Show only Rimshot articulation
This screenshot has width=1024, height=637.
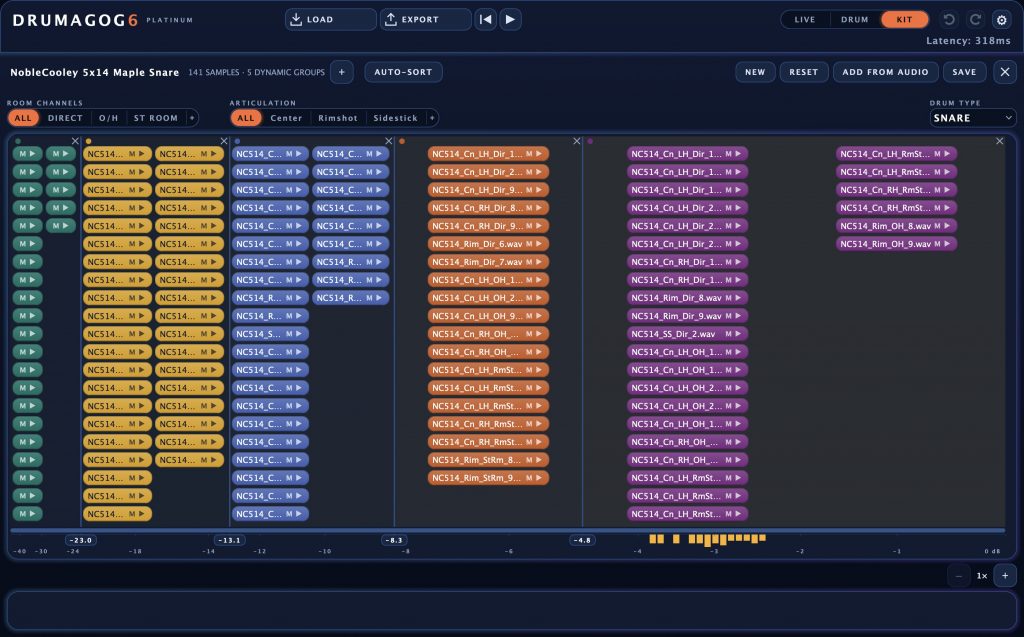338,118
